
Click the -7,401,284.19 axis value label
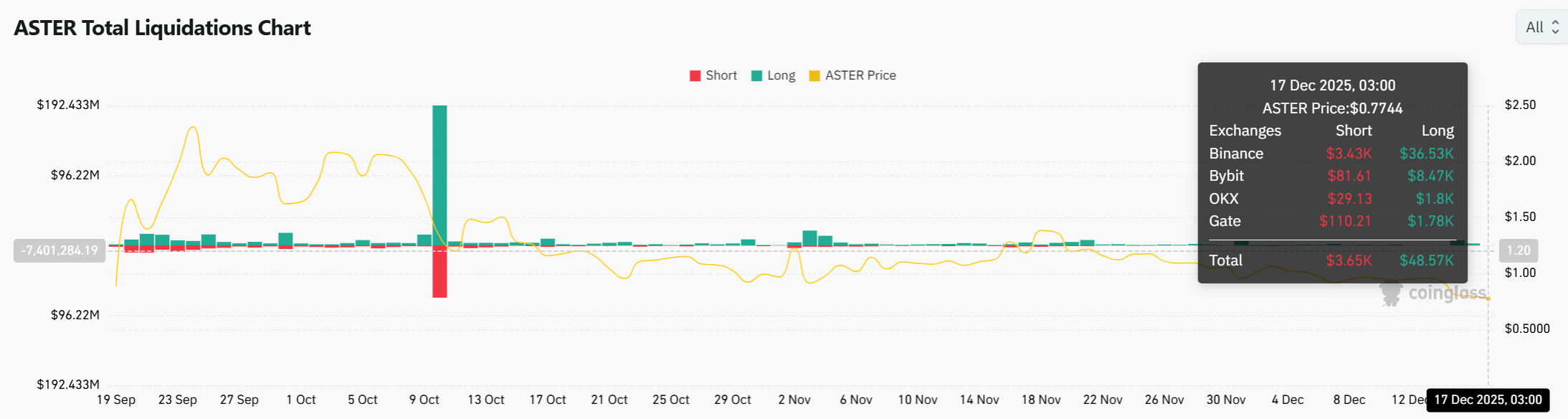tap(60, 251)
